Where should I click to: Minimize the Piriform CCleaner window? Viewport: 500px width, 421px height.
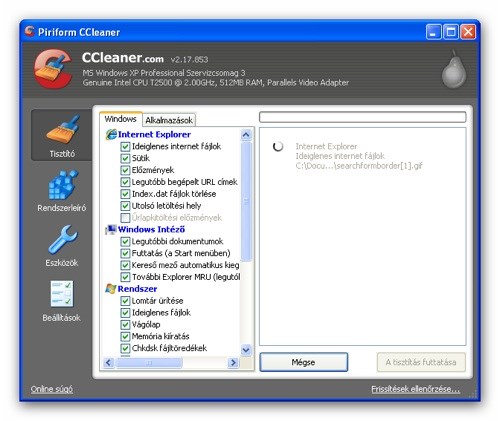click(x=433, y=32)
